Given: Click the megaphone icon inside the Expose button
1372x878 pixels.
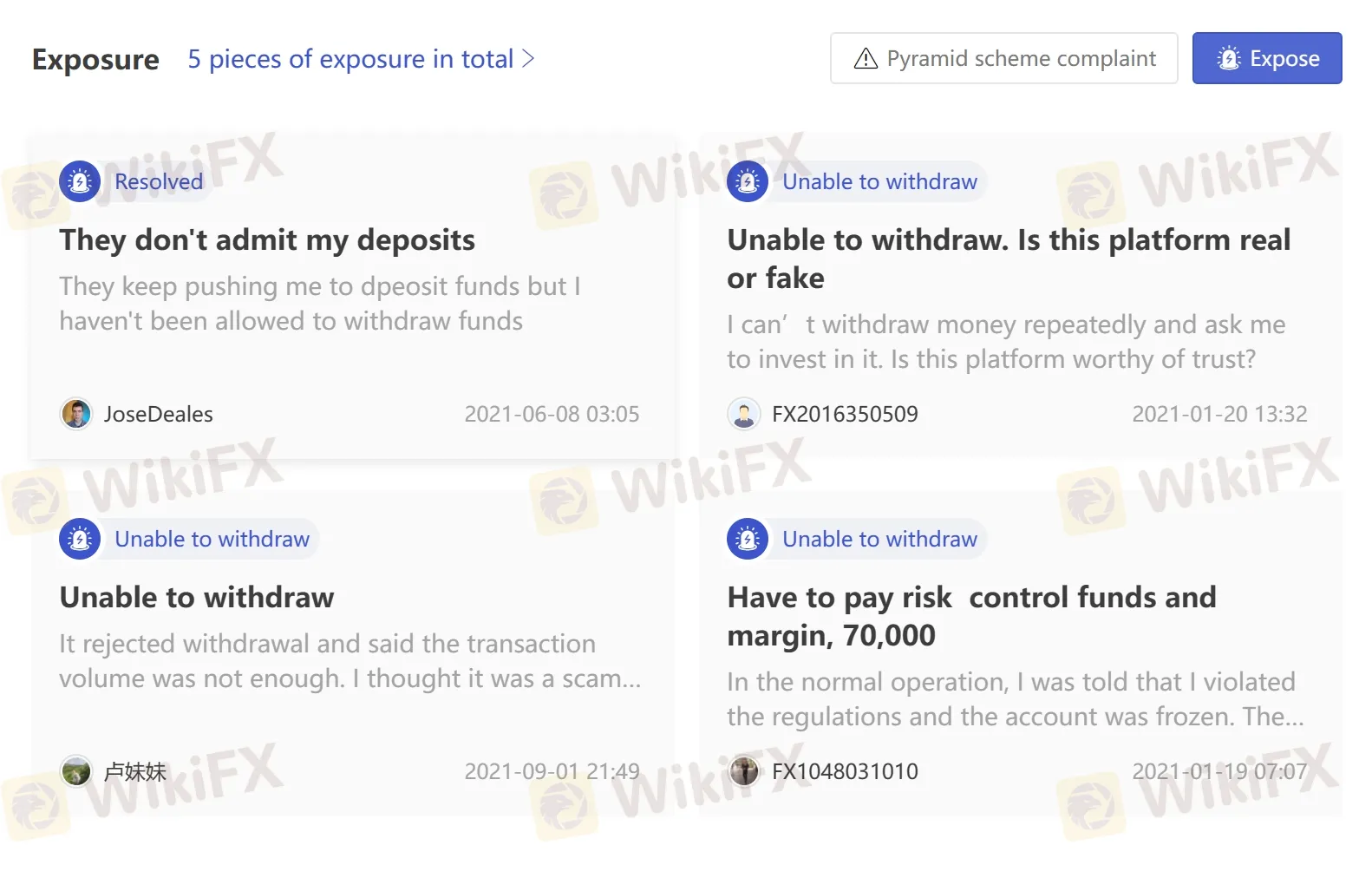Looking at the screenshot, I should [1229, 58].
